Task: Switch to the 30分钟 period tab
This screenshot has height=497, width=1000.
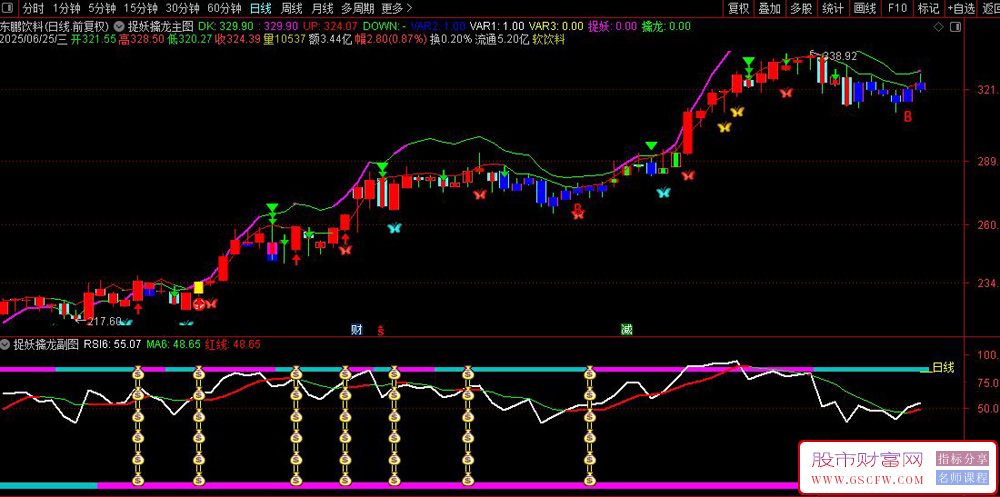Action: click(182, 8)
